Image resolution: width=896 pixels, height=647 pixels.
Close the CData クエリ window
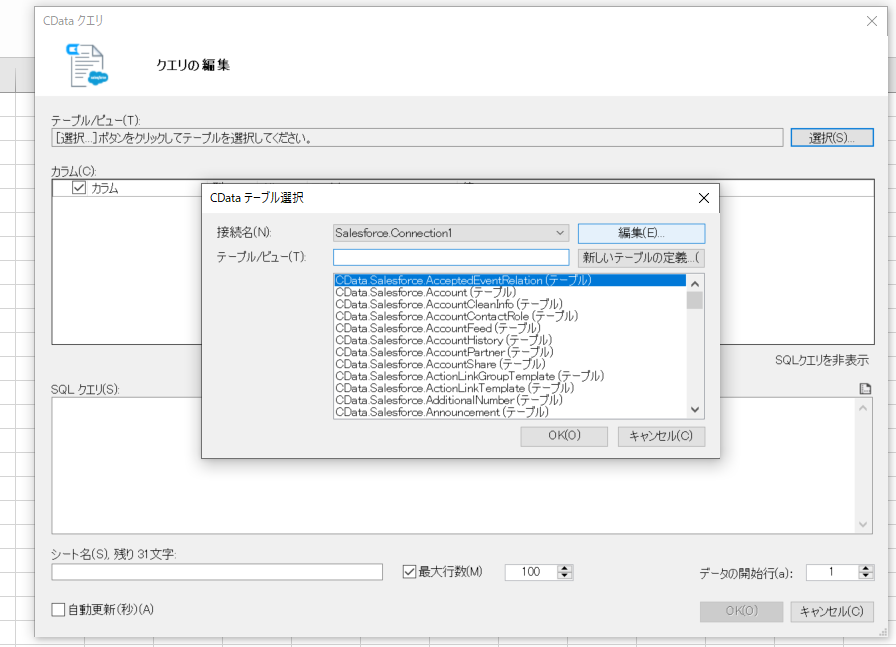pyautogui.click(x=871, y=21)
